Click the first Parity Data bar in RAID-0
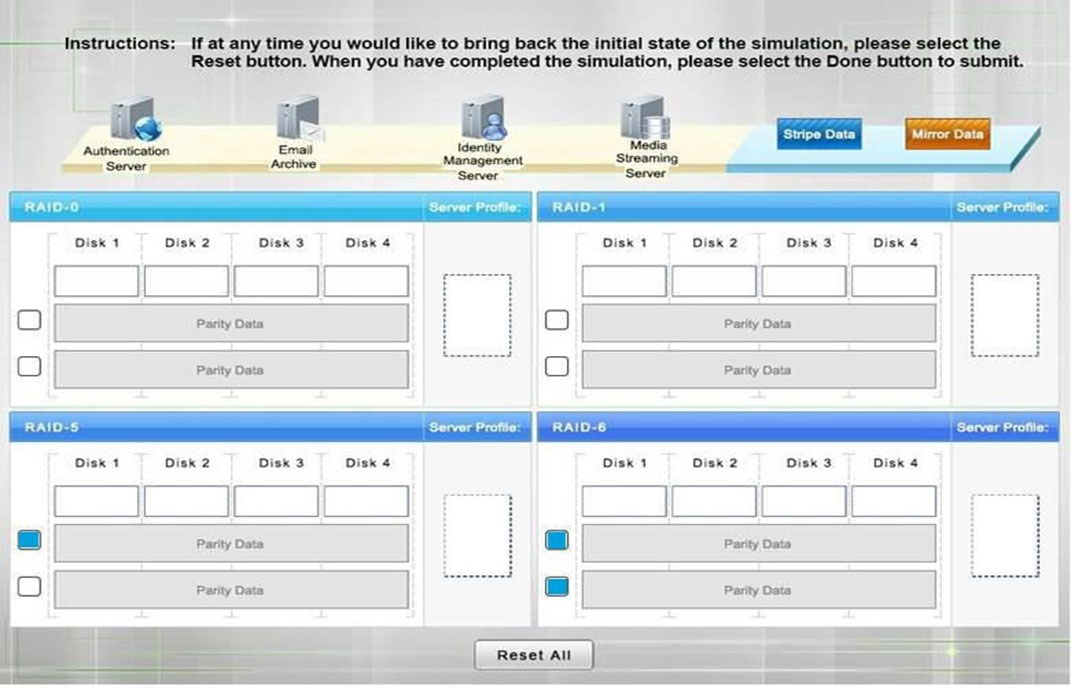This screenshot has height=688, width=1071. [232, 323]
